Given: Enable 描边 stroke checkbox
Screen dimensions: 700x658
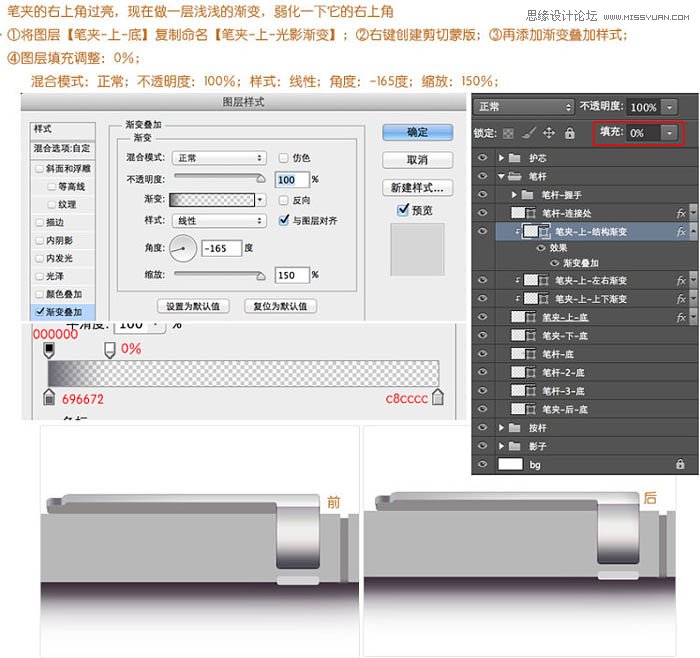Looking at the screenshot, I should 39,222.
